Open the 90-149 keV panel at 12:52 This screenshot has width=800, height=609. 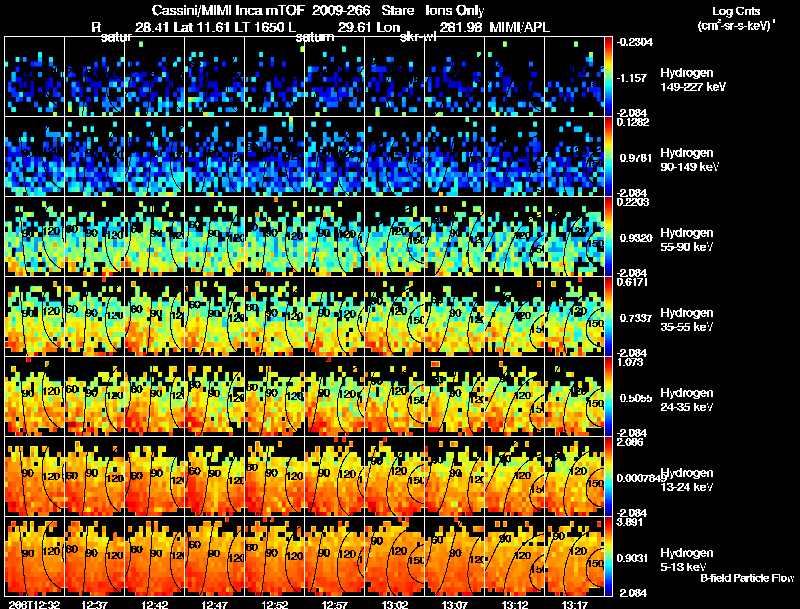point(274,157)
